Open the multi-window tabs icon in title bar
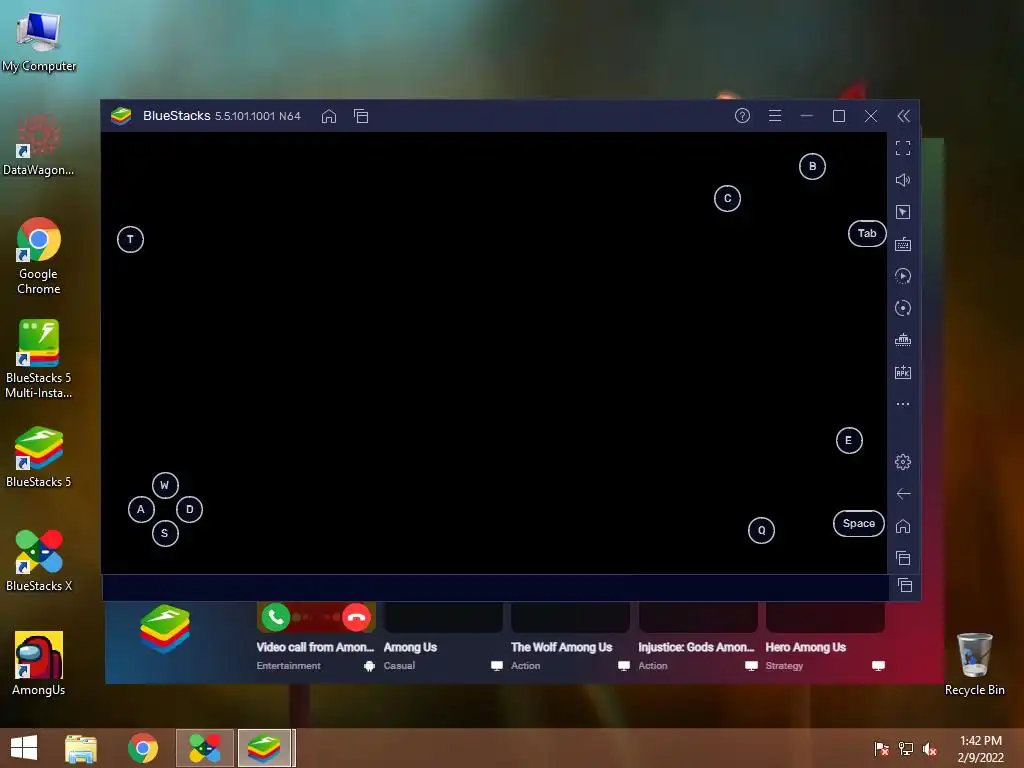Image resolution: width=1024 pixels, height=768 pixels. point(361,116)
